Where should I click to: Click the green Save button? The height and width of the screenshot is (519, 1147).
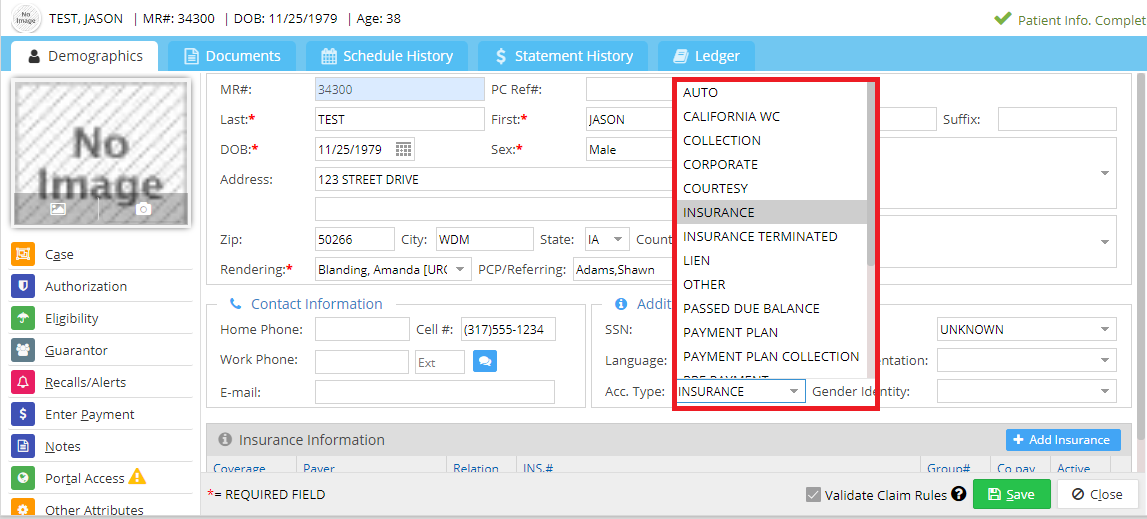coord(1011,494)
